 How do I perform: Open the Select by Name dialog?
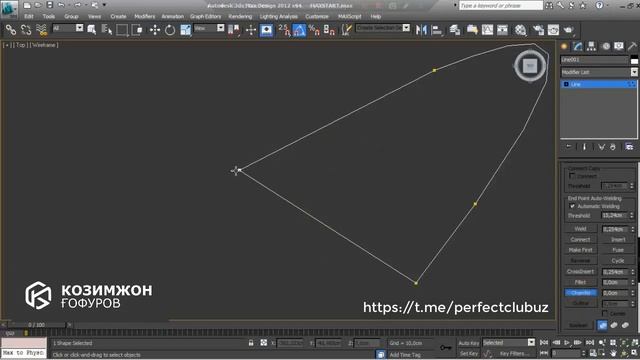tap(107, 30)
